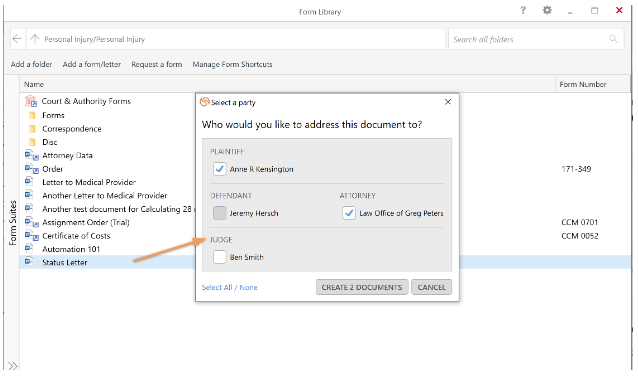
Task: Click Court & Authority Forms building icon
Action: pyautogui.click(x=31, y=101)
